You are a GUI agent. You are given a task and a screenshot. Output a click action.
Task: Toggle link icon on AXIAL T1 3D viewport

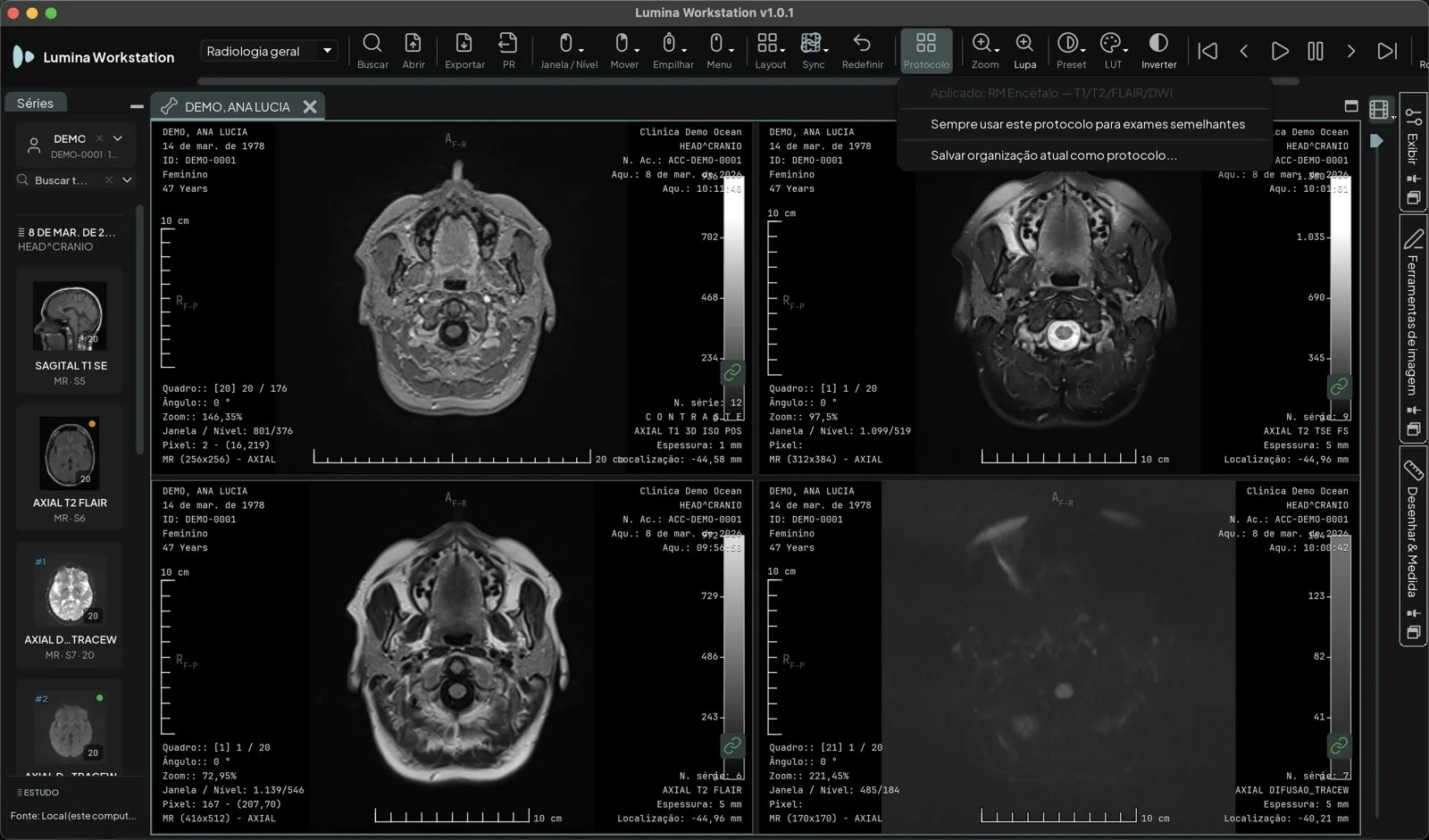coord(732,372)
